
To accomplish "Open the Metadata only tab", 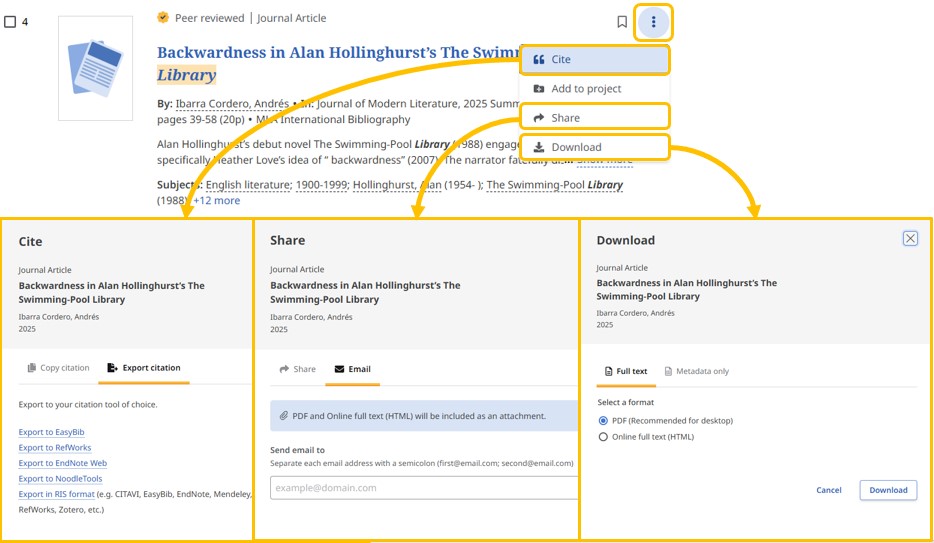I will [697, 371].
